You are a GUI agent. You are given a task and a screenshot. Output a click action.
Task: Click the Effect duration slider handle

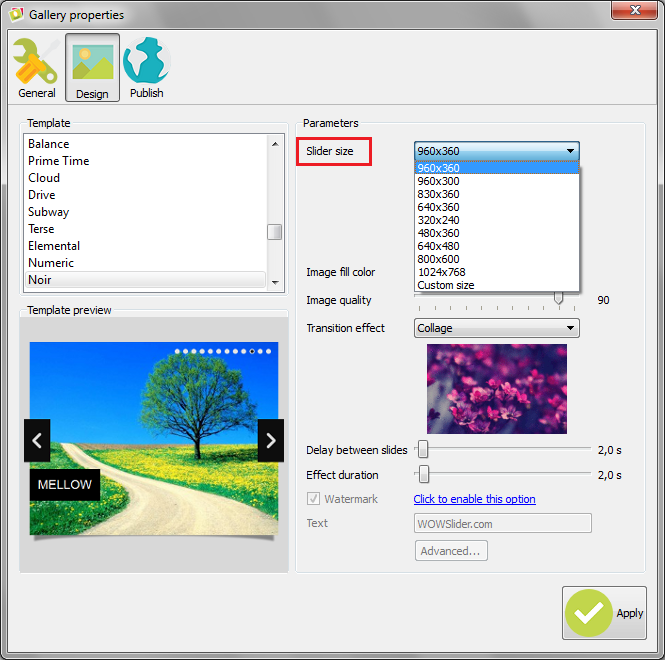tap(424, 474)
